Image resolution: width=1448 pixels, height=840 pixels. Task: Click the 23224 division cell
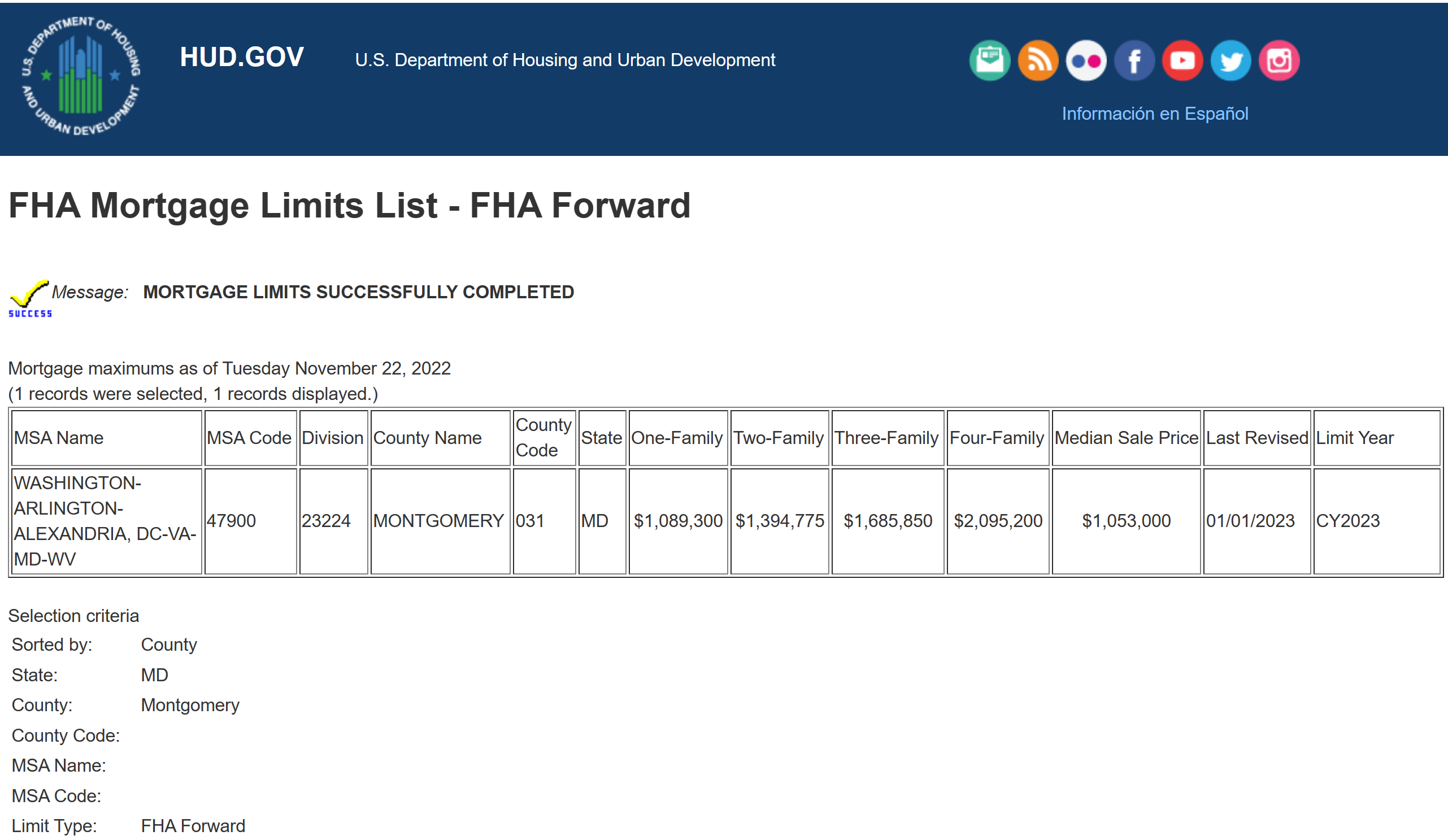pos(333,521)
